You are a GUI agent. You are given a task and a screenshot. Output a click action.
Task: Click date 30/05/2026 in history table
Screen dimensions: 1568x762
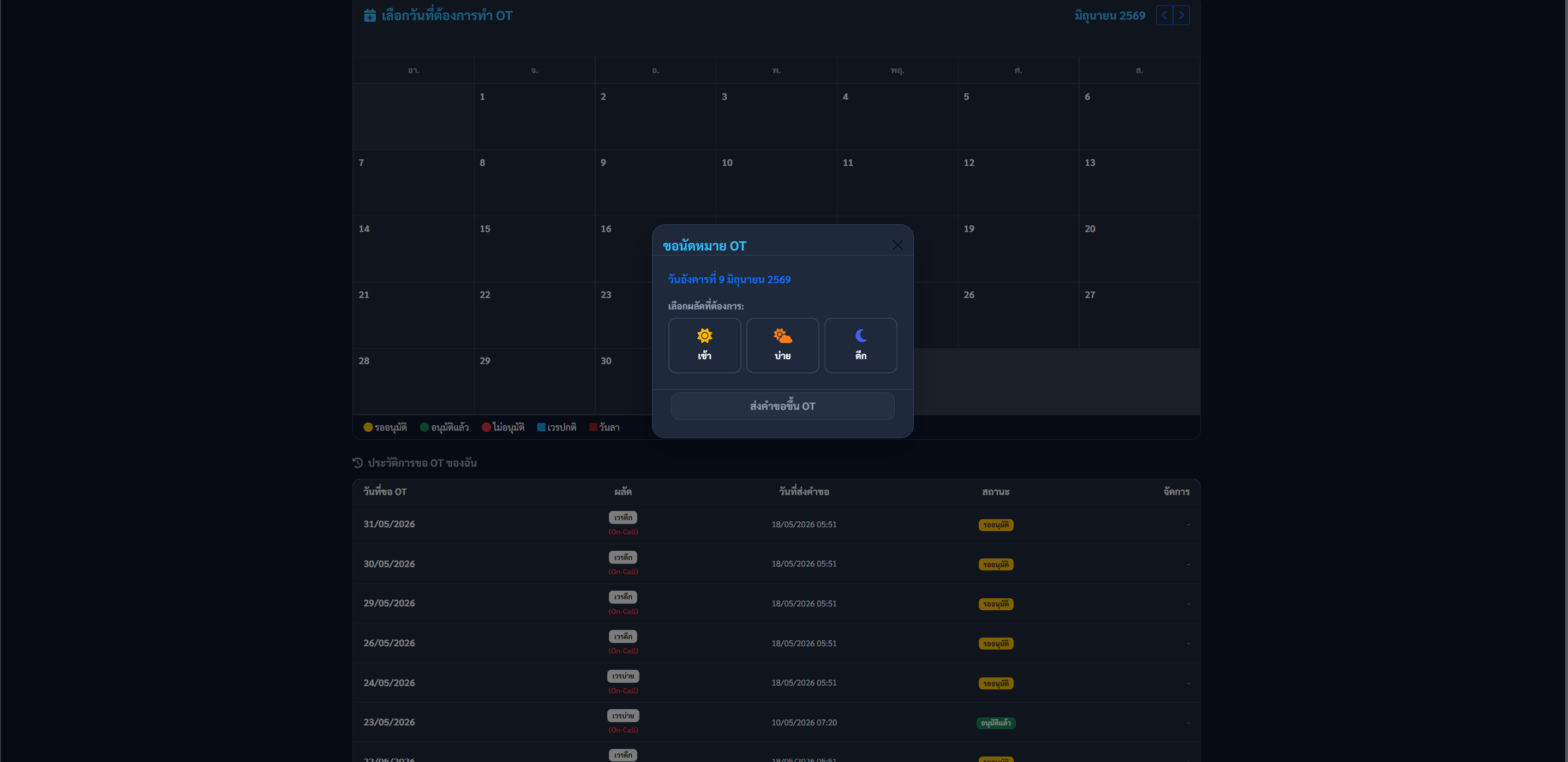tap(389, 564)
